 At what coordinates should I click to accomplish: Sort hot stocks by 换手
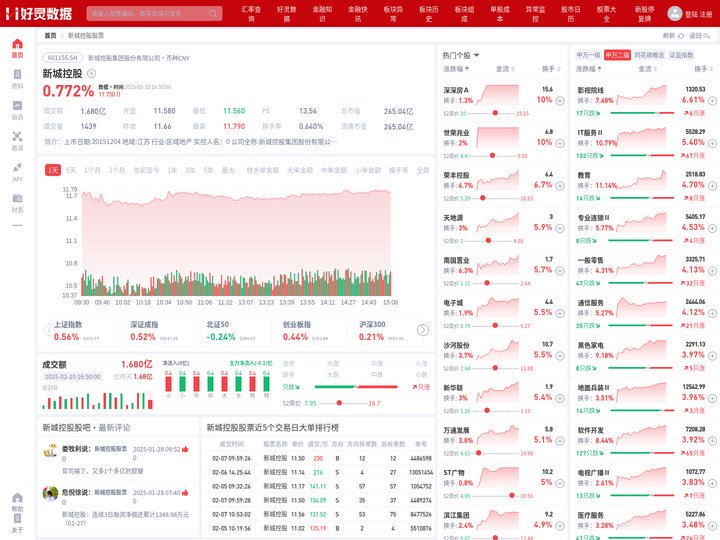click(x=551, y=69)
